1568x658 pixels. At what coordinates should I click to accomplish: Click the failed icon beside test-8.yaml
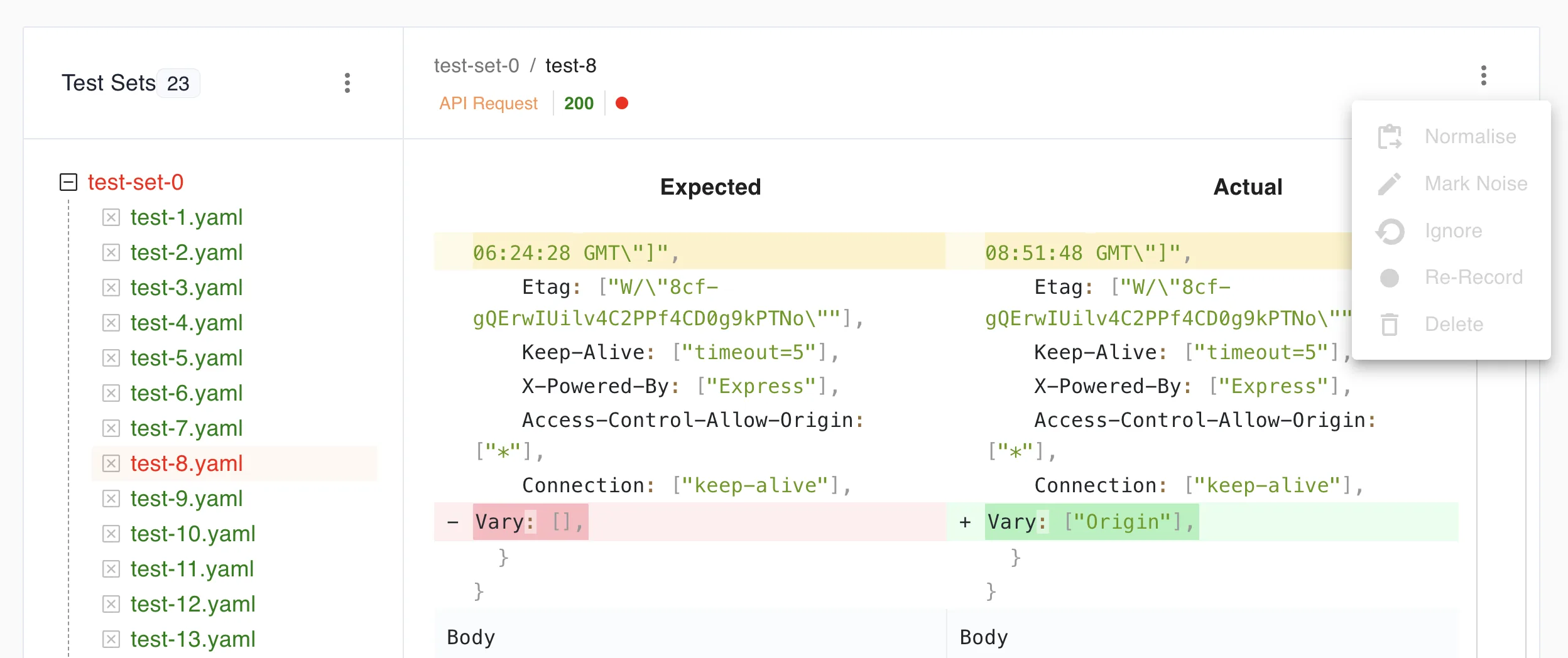(111, 463)
